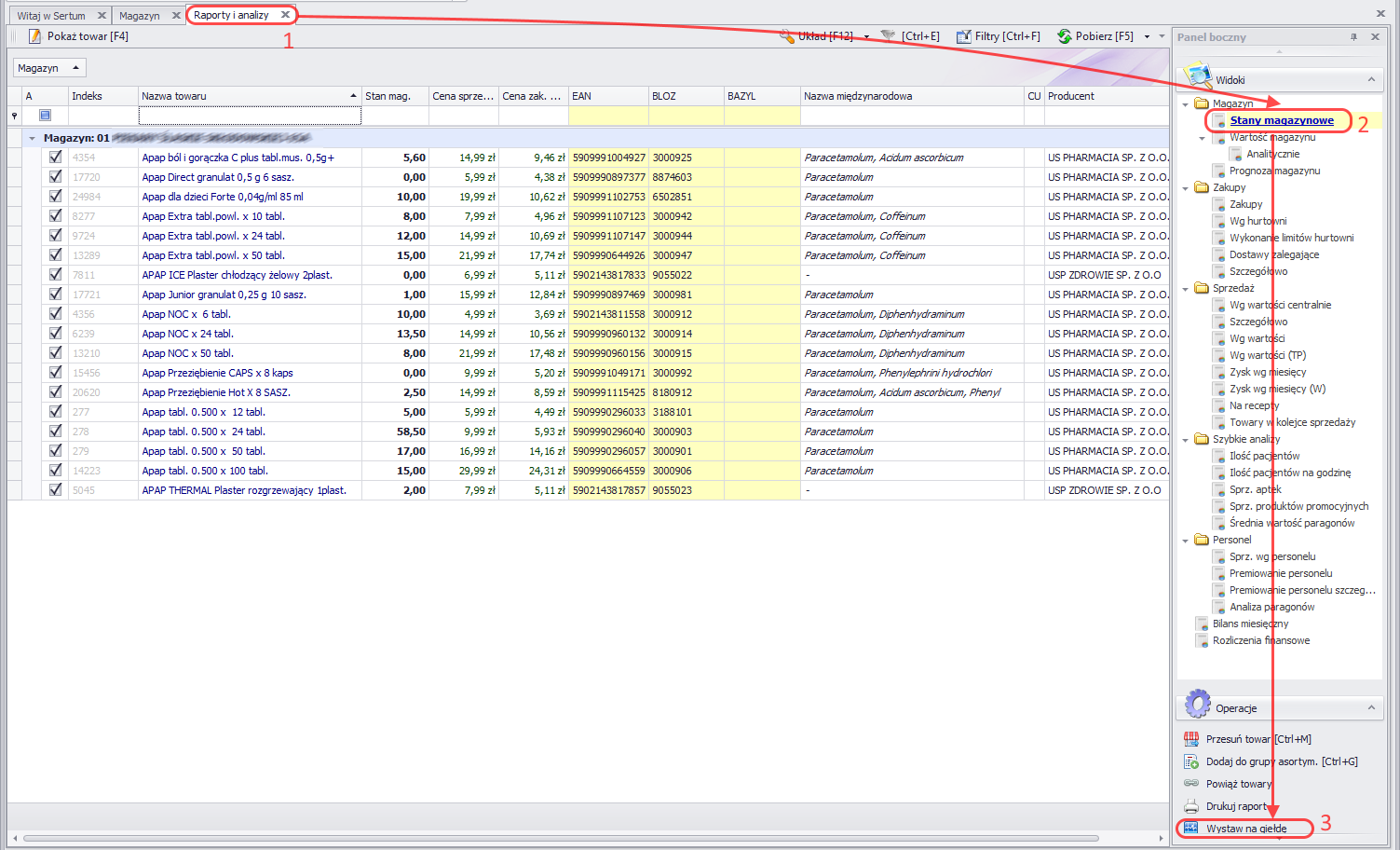This screenshot has width=1400, height=850.
Task: Uncheck the checkbox for Apap Direct granulat row
Action: (x=55, y=177)
